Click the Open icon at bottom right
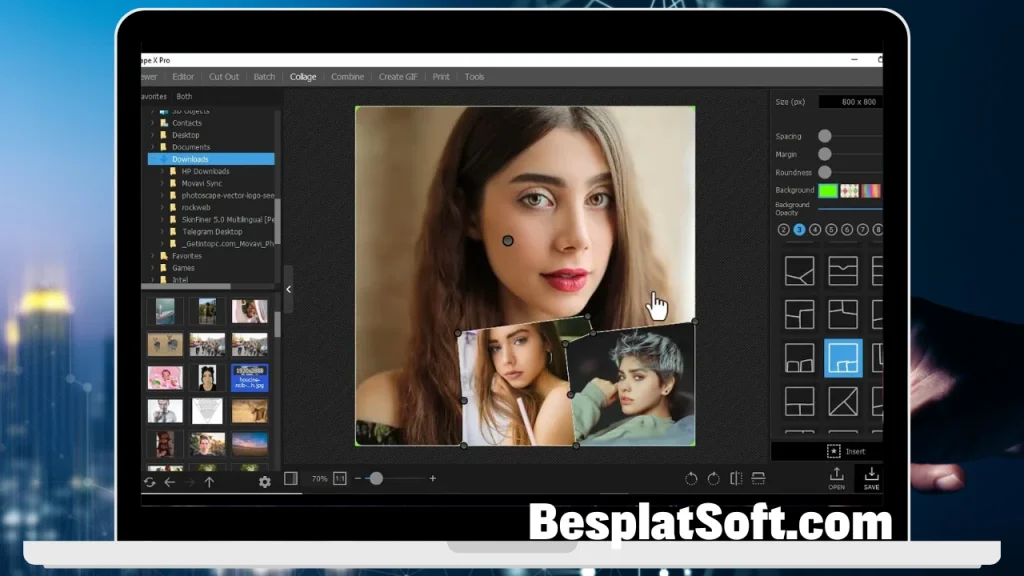Viewport: 1024px width, 576px height. click(x=836, y=478)
